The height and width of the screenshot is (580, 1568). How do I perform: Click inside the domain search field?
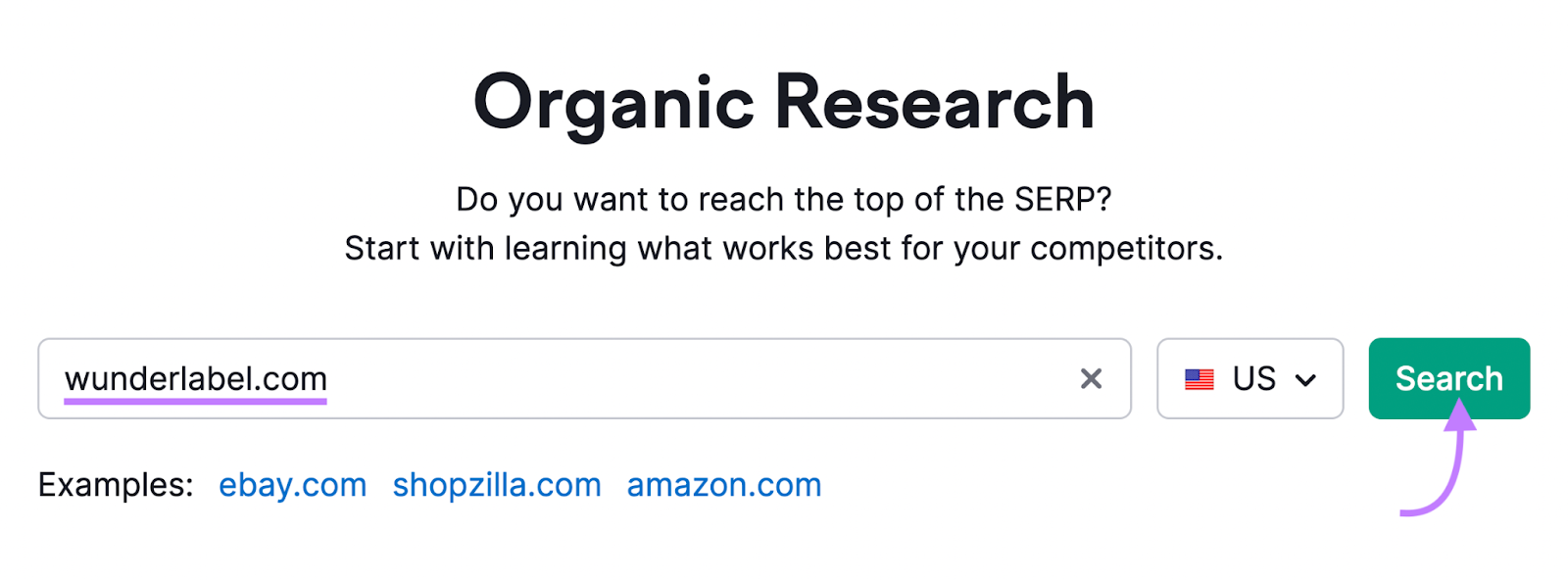click(588, 378)
